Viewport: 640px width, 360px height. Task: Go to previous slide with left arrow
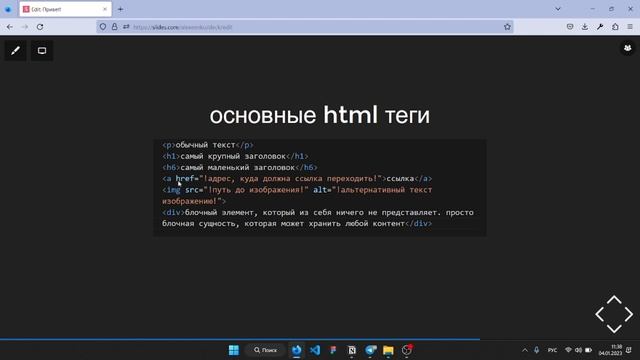[599, 314]
